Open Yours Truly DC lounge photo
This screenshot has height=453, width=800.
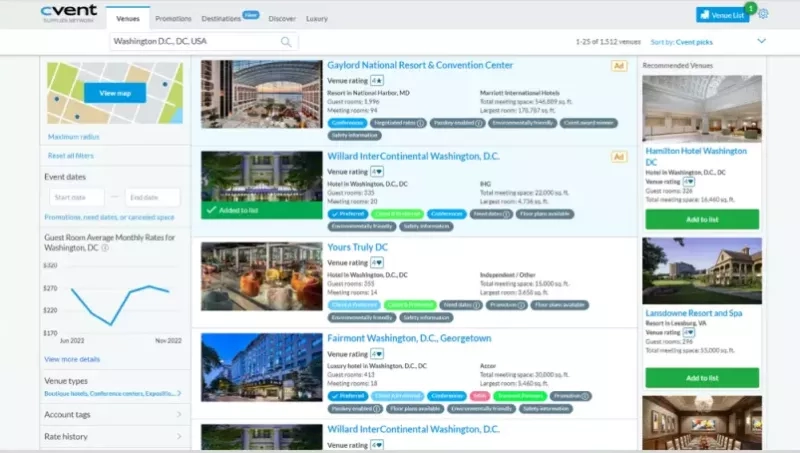pyautogui.click(x=262, y=276)
